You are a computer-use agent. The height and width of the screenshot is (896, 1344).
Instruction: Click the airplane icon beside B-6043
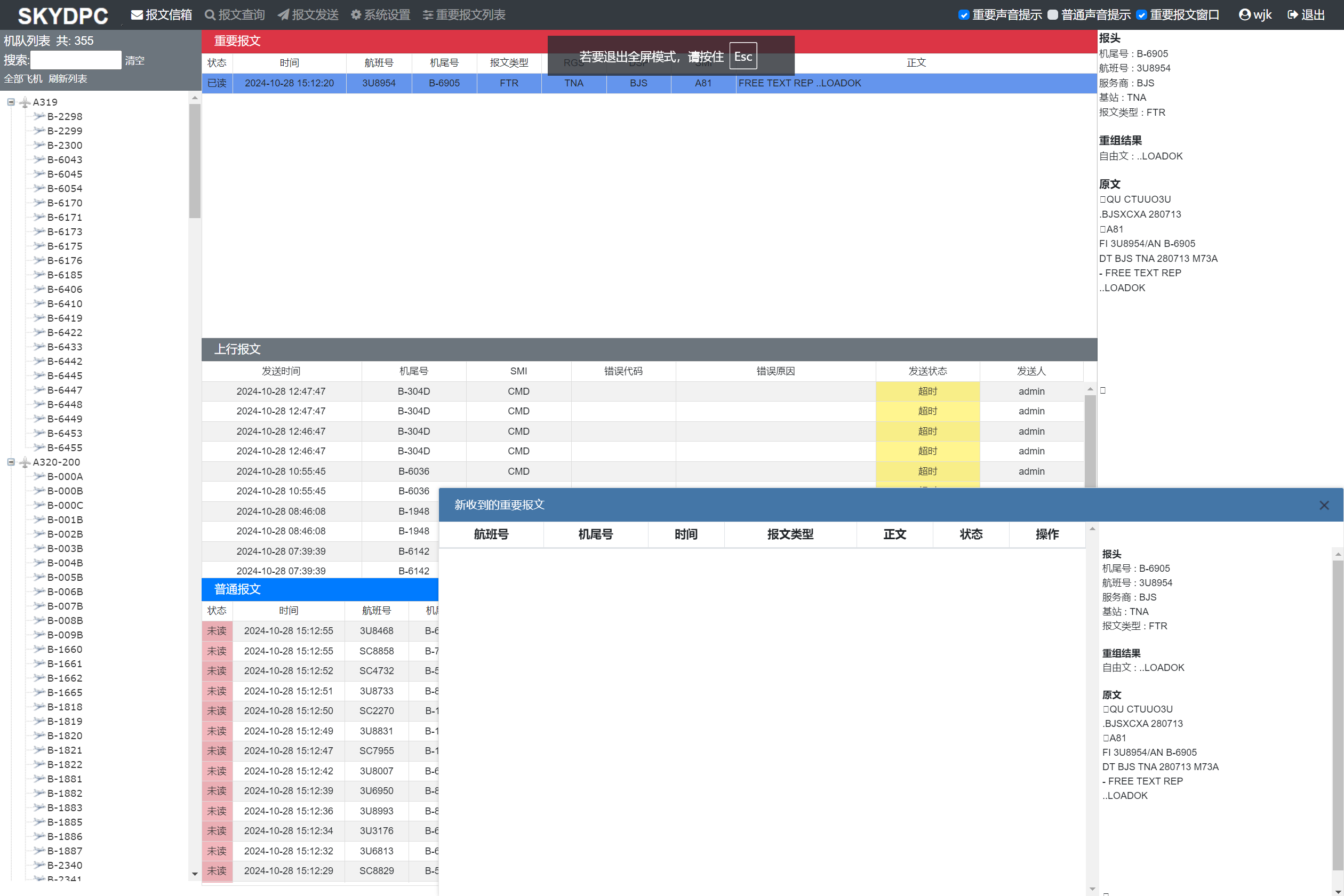pos(39,159)
